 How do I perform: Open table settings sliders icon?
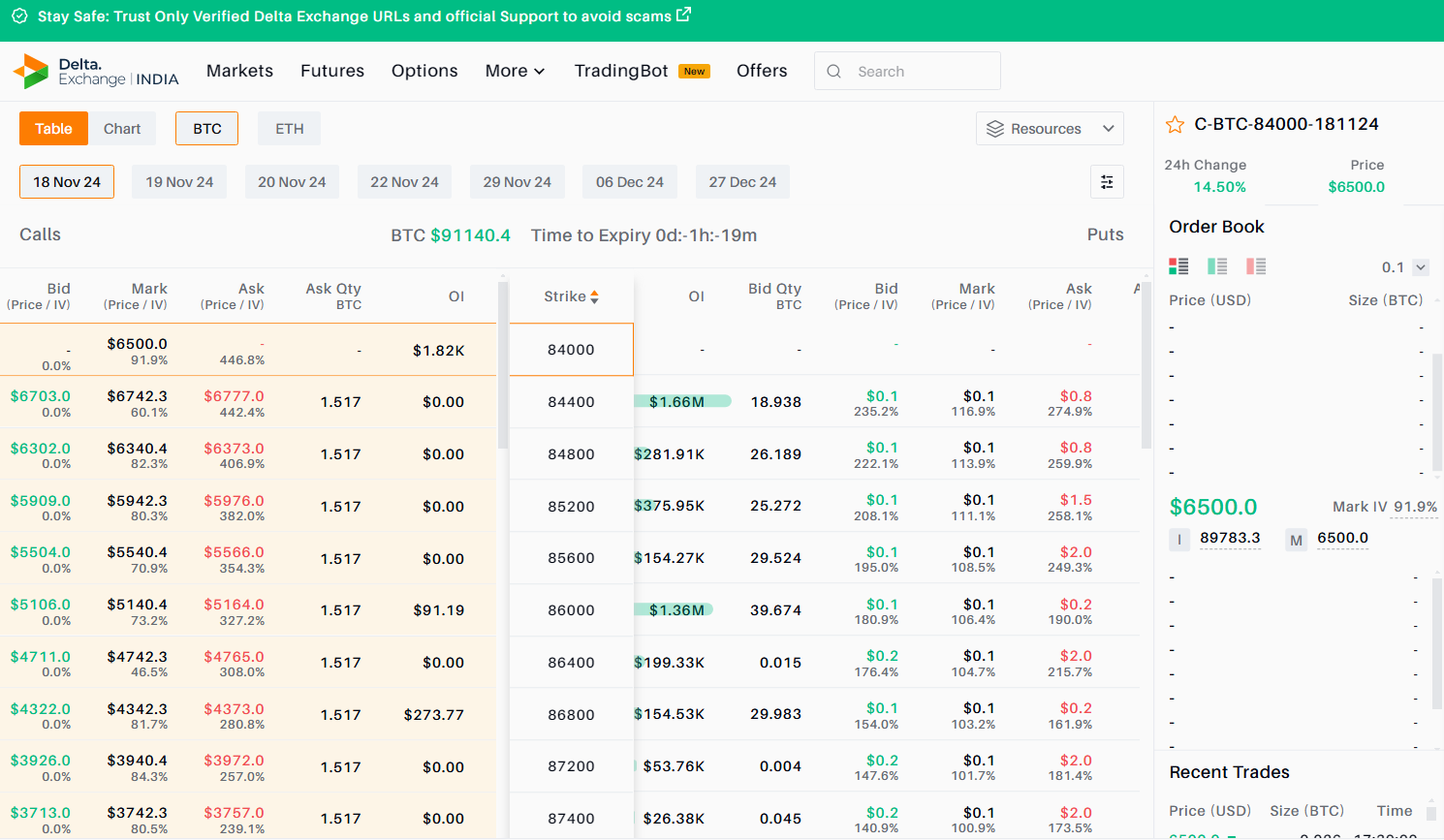[x=1107, y=182]
